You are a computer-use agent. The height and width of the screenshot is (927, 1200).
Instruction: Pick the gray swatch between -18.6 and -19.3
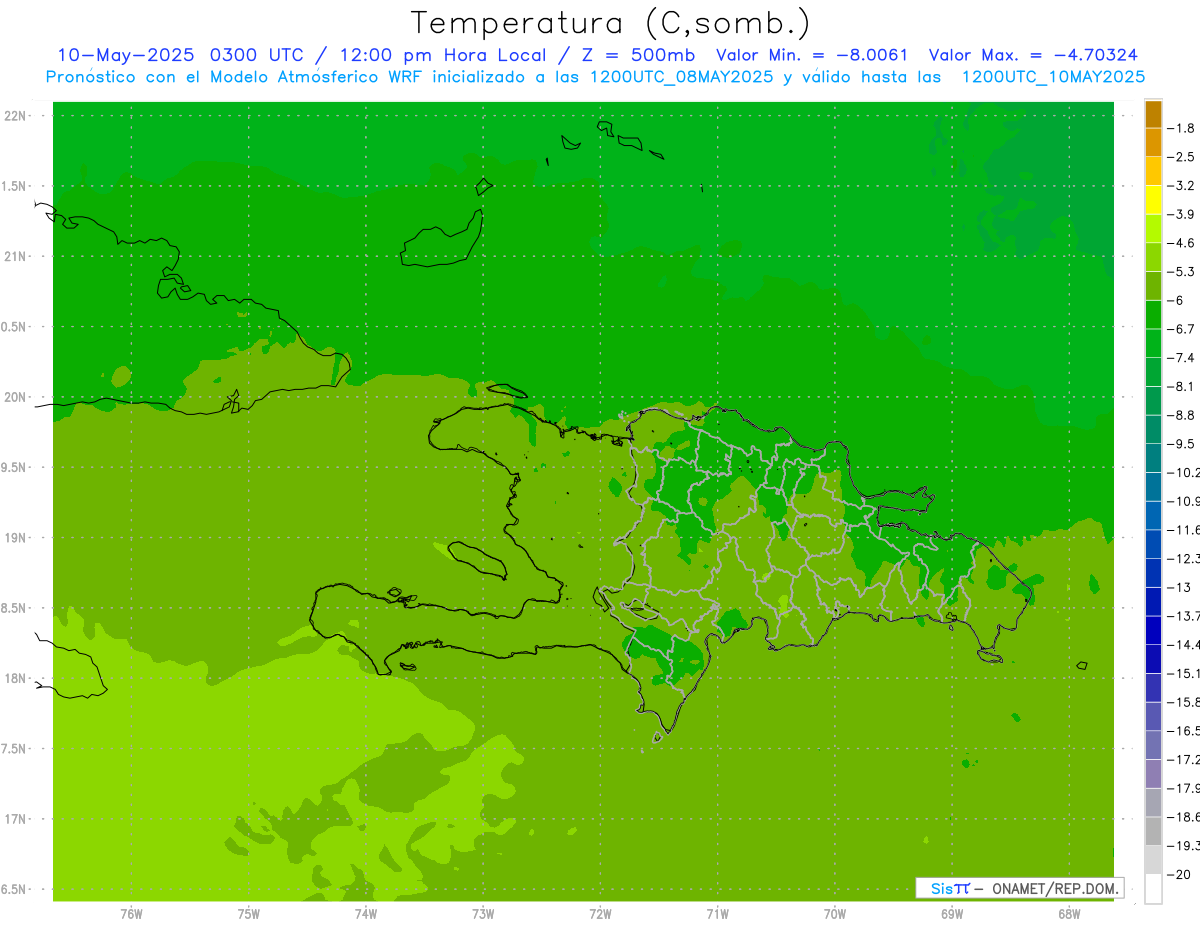click(x=1153, y=832)
